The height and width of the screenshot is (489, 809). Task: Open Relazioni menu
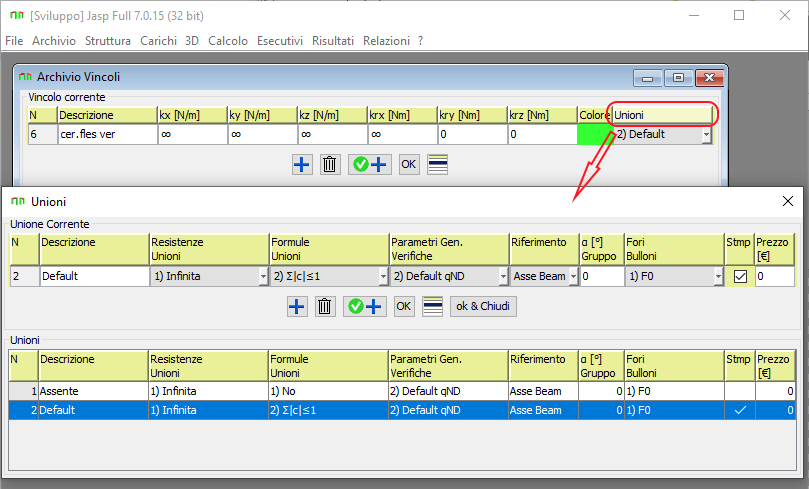pyautogui.click(x=386, y=41)
